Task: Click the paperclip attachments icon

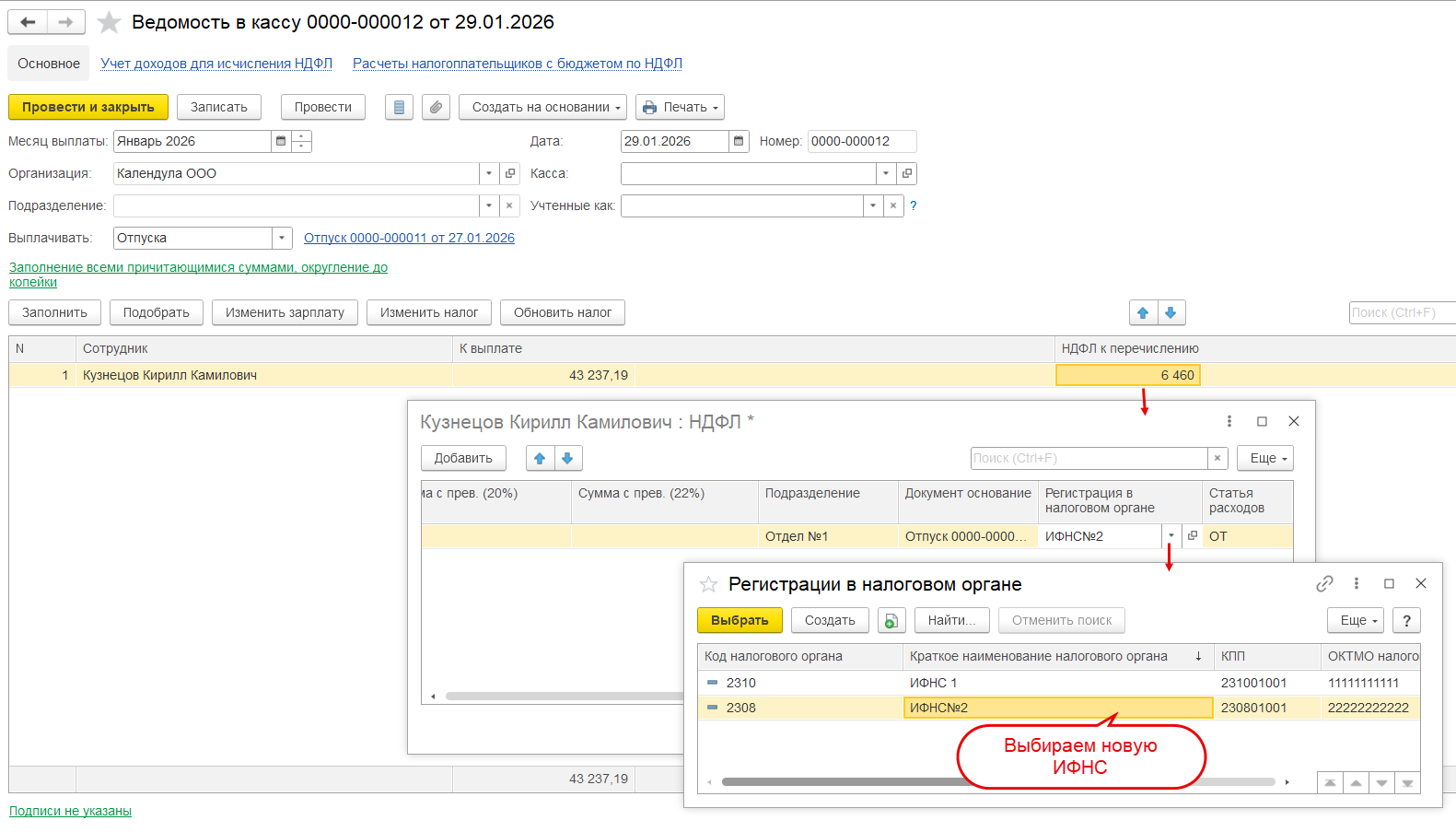Action: click(436, 107)
